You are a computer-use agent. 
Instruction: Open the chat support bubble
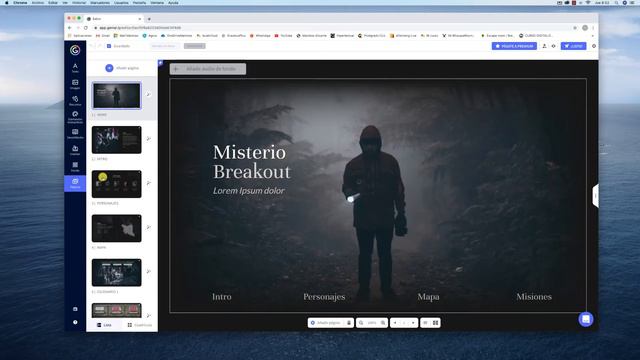pyautogui.click(x=586, y=319)
